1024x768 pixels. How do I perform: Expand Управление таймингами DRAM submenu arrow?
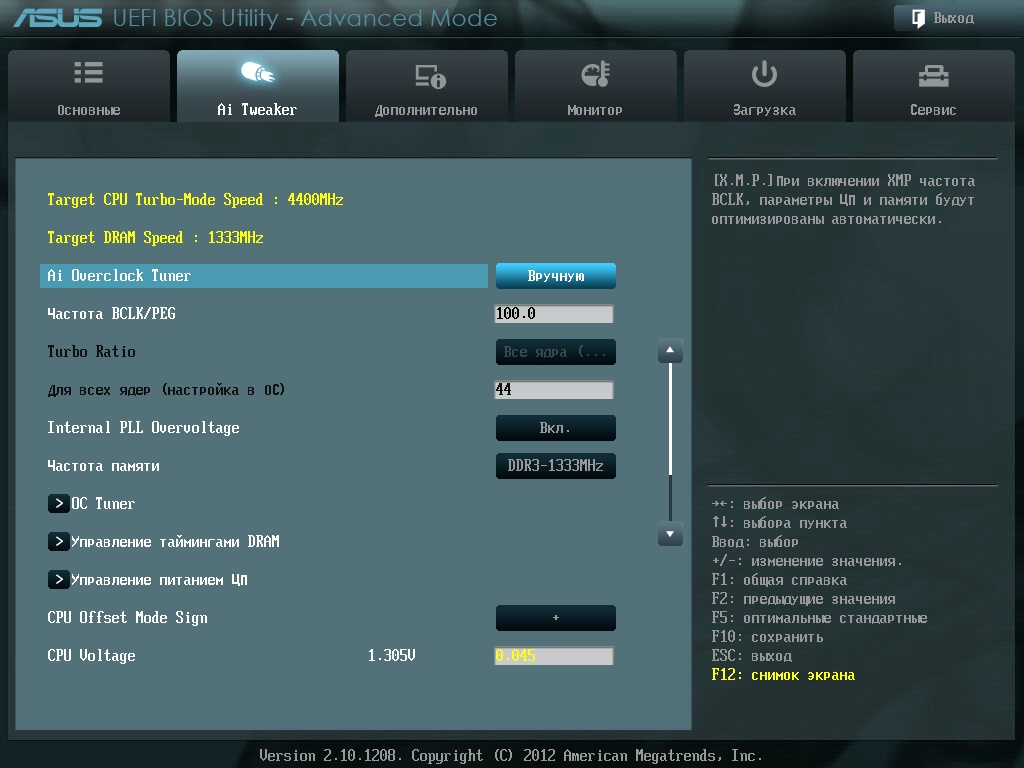[x=59, y=541]
